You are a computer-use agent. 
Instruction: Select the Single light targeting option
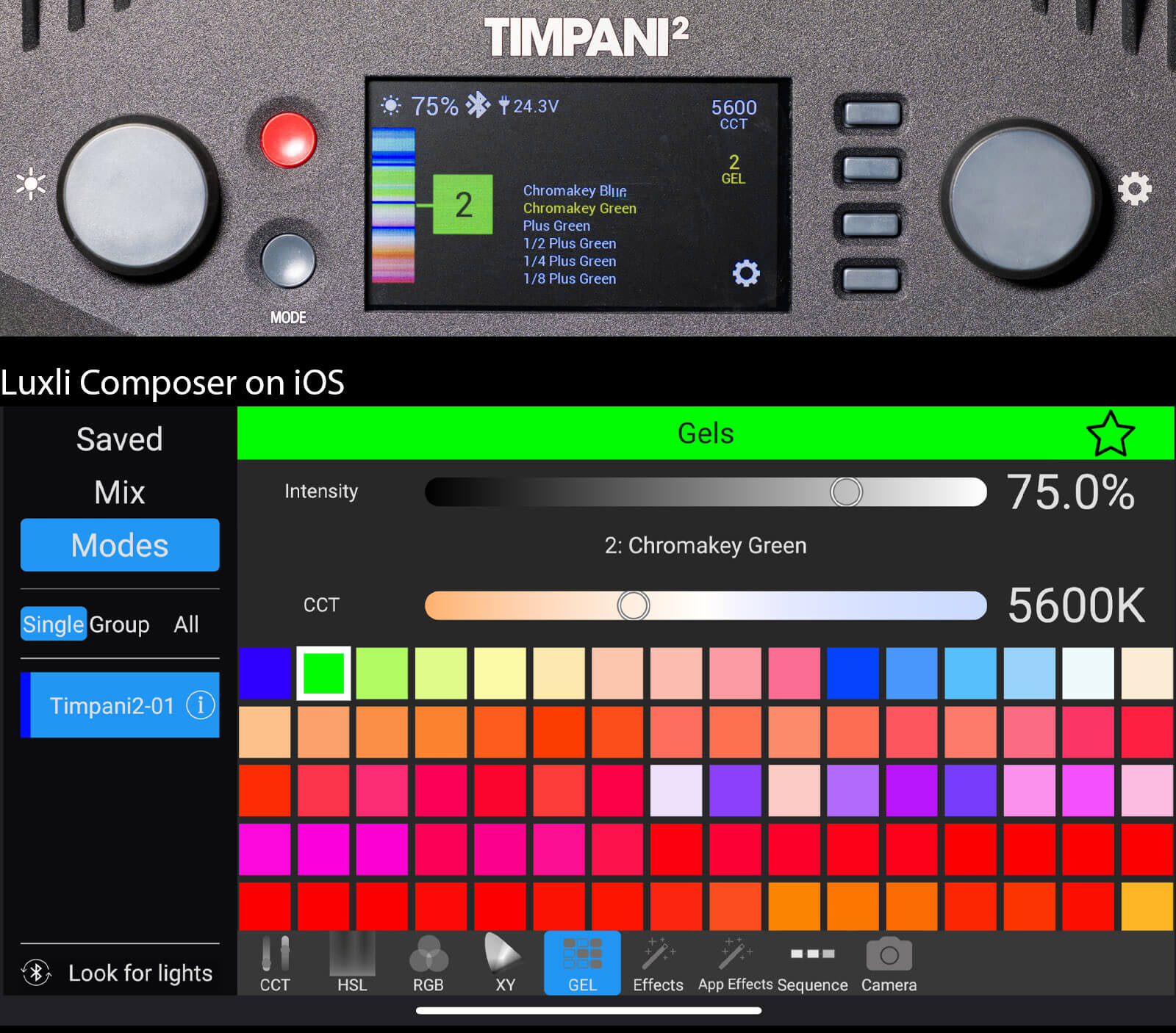(x=54, y=625)
